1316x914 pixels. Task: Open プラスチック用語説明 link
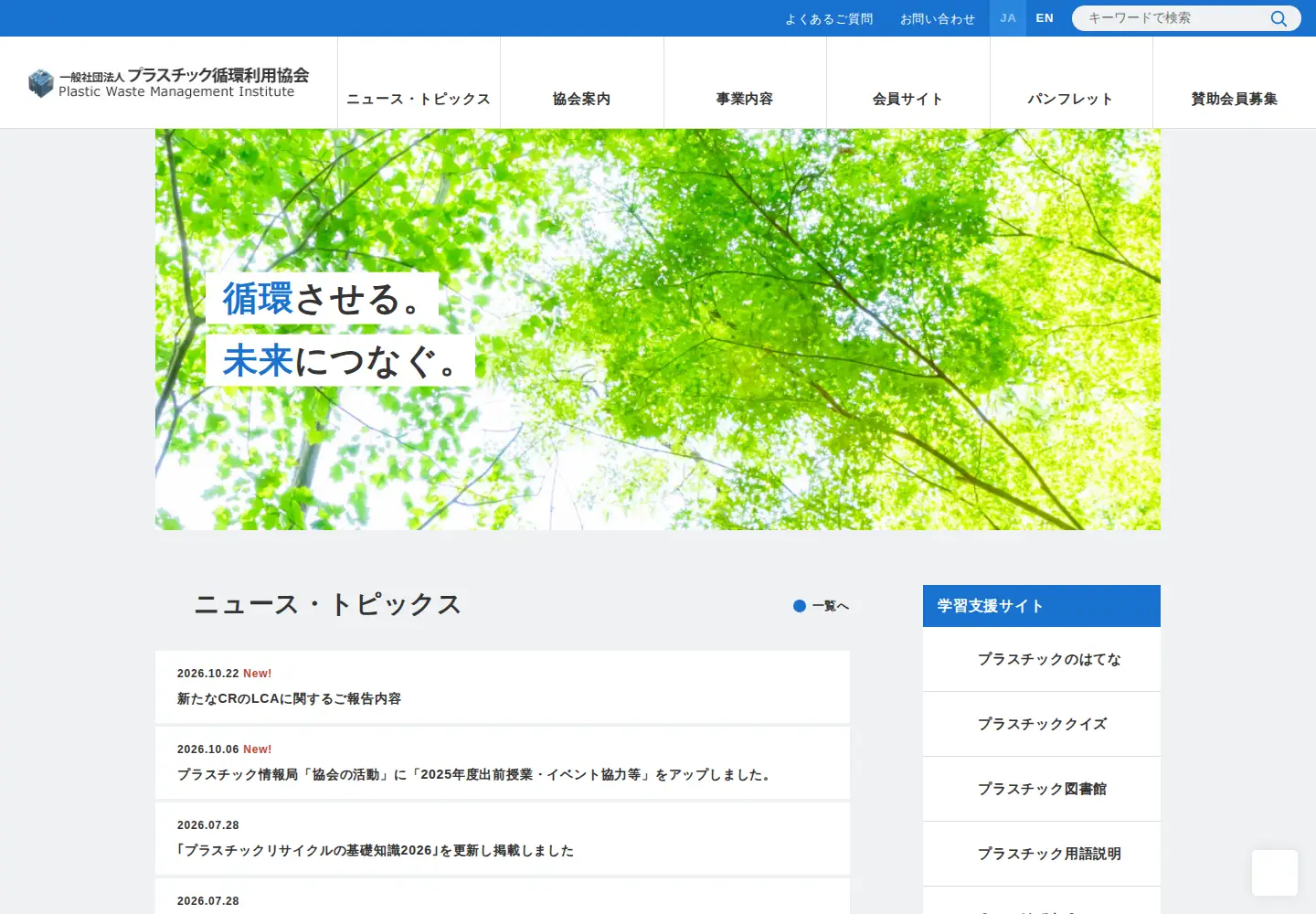point(1042,854)
